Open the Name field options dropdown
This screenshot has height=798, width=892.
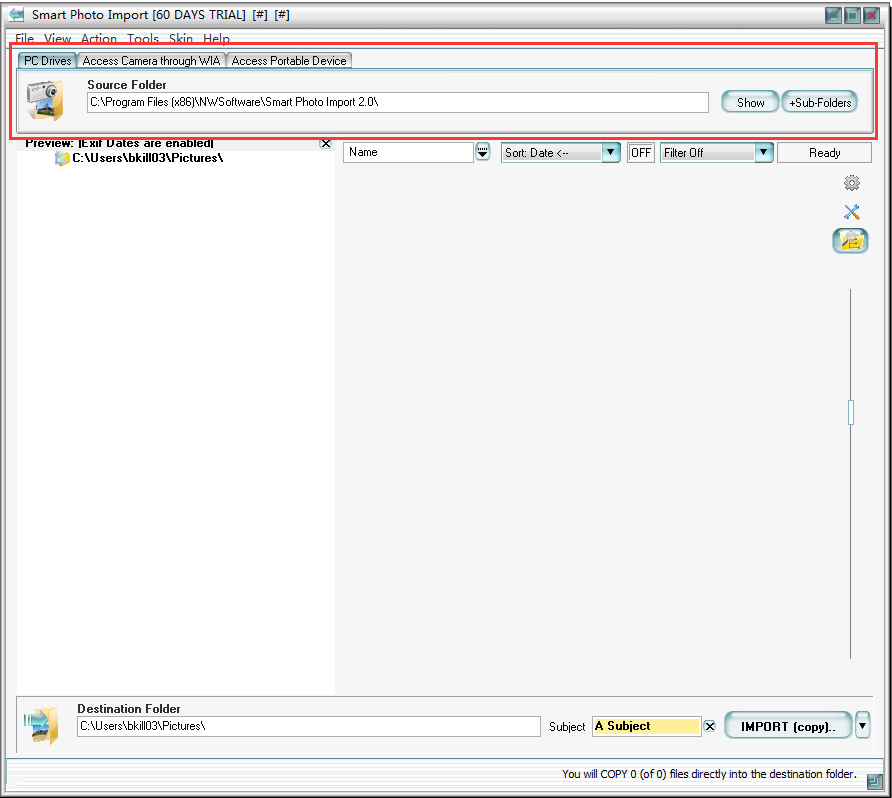[x=482, y=152]
